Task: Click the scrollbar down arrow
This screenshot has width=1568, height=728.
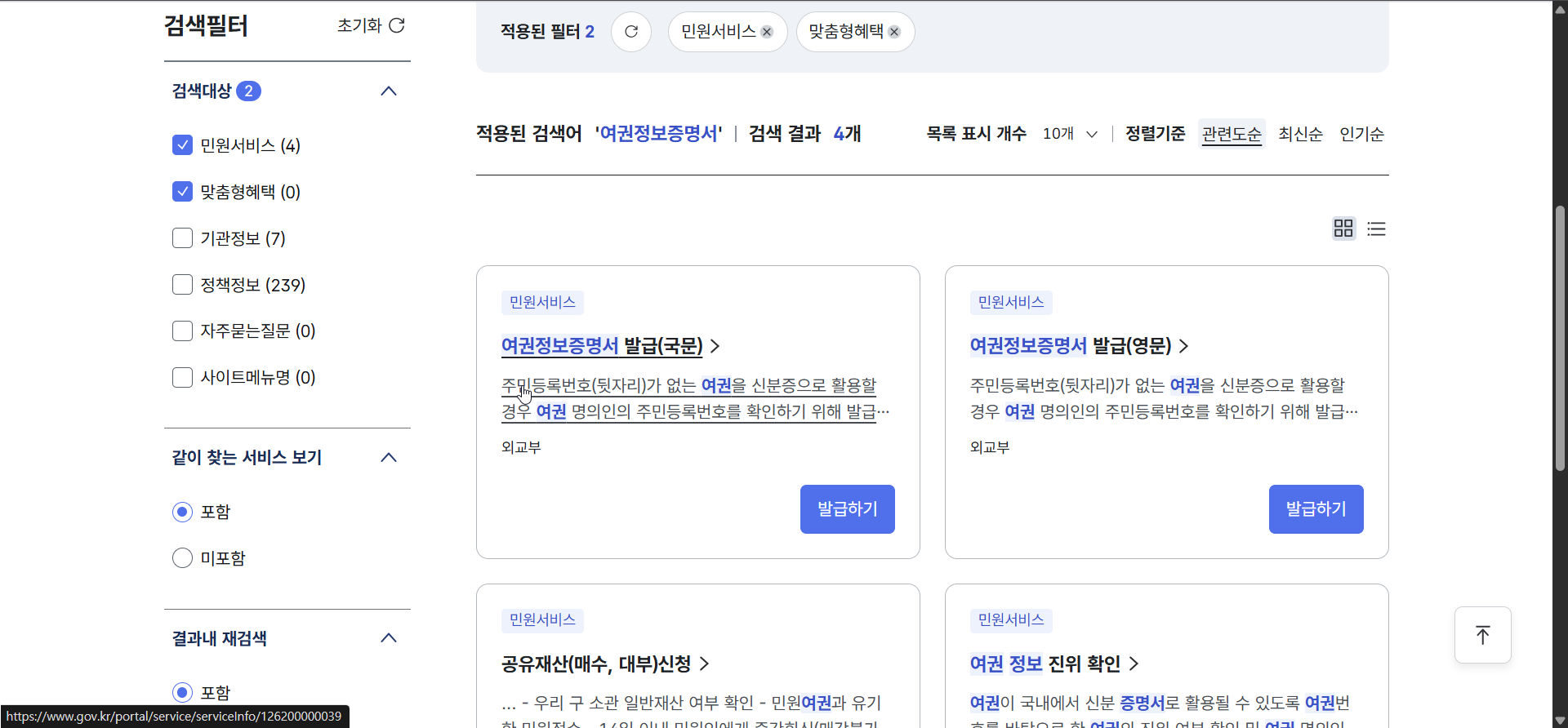Action: (1560, 720)
